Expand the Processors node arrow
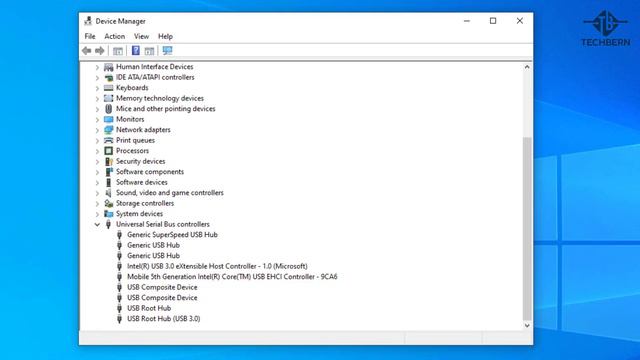Screen dimensions: 640x360 (97, 151)
